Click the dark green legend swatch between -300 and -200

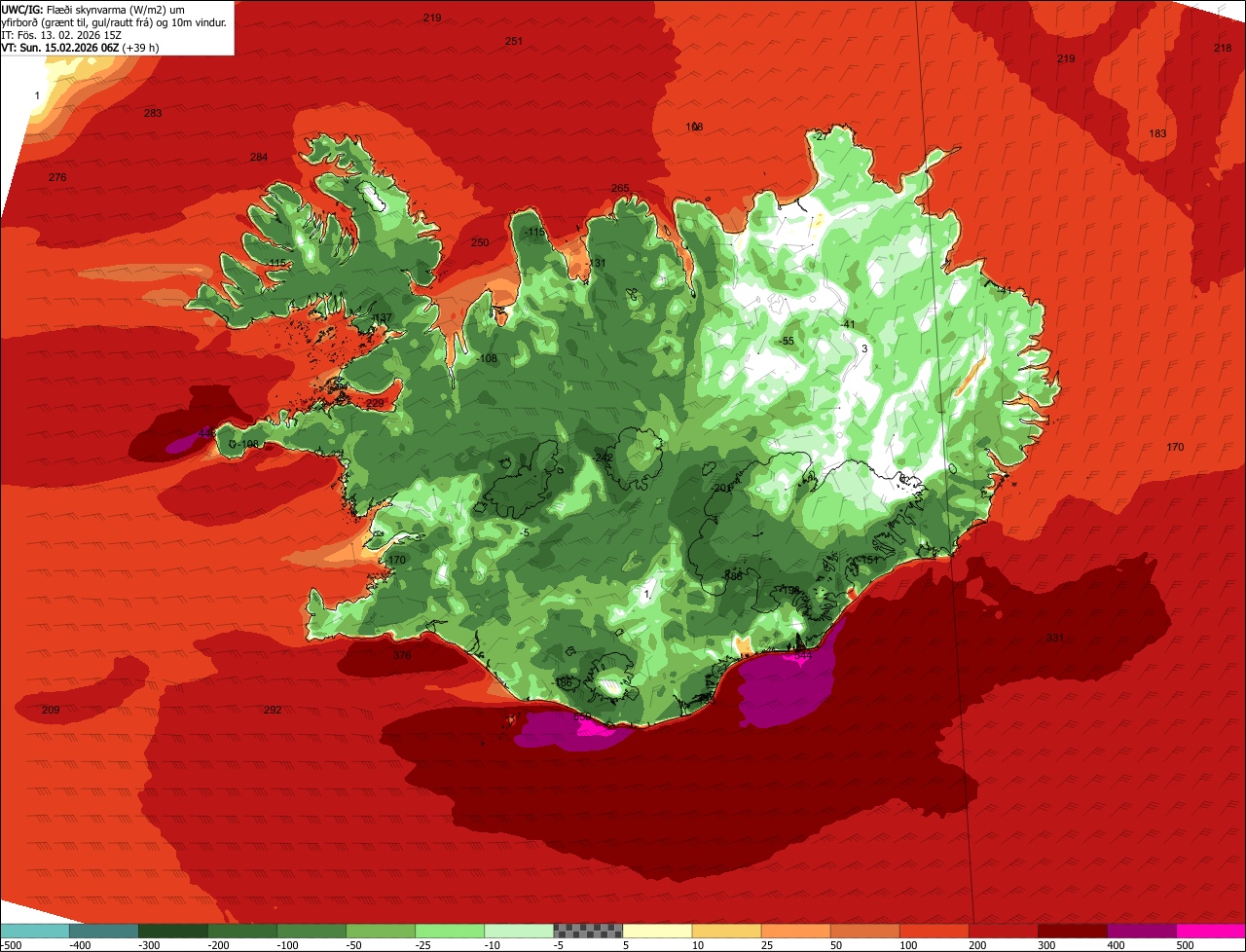point(172,931)
